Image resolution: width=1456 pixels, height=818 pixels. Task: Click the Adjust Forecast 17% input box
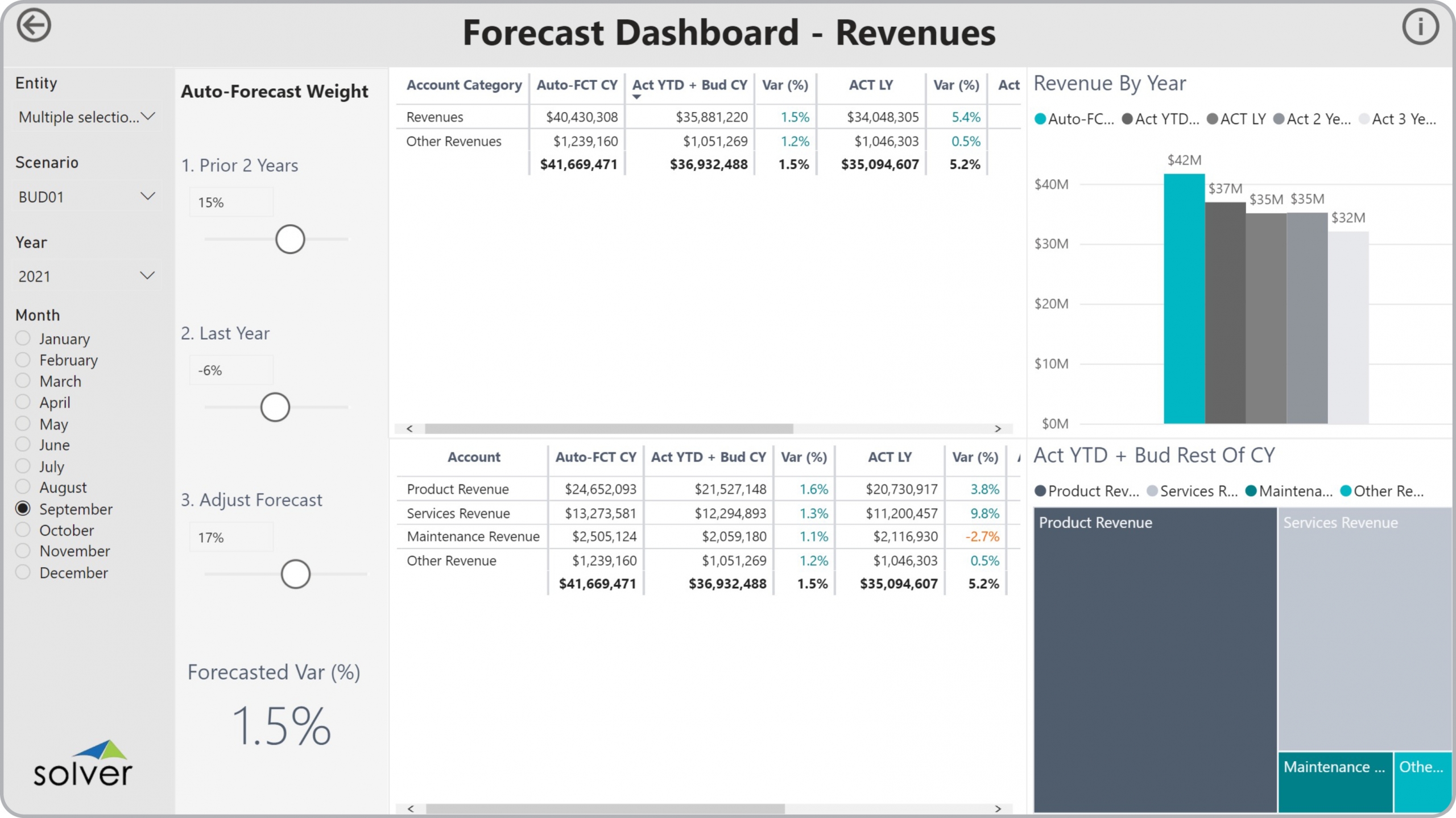pos(231,538)
